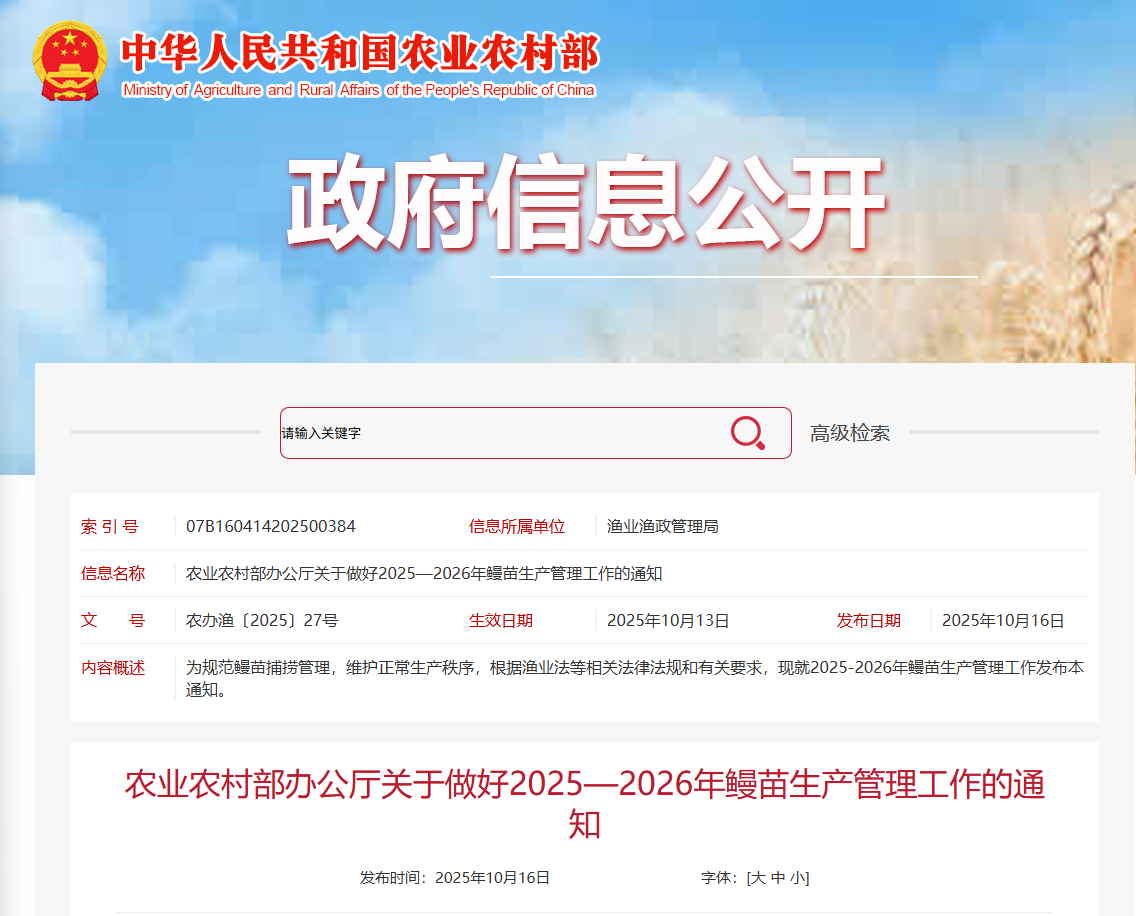1136x916 pixels.
Task: Set font size to 小
Action: (x=797, y=878)
